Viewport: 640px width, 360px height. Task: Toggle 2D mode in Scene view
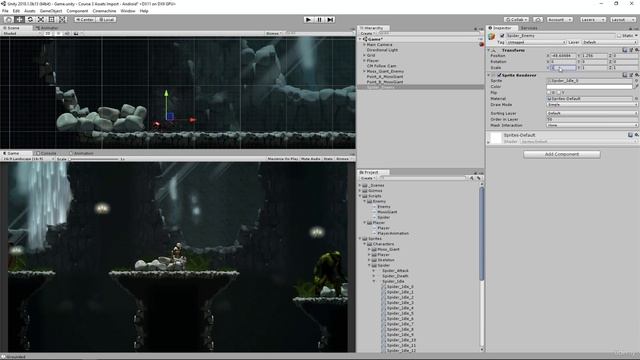click(x=48, y=33)
